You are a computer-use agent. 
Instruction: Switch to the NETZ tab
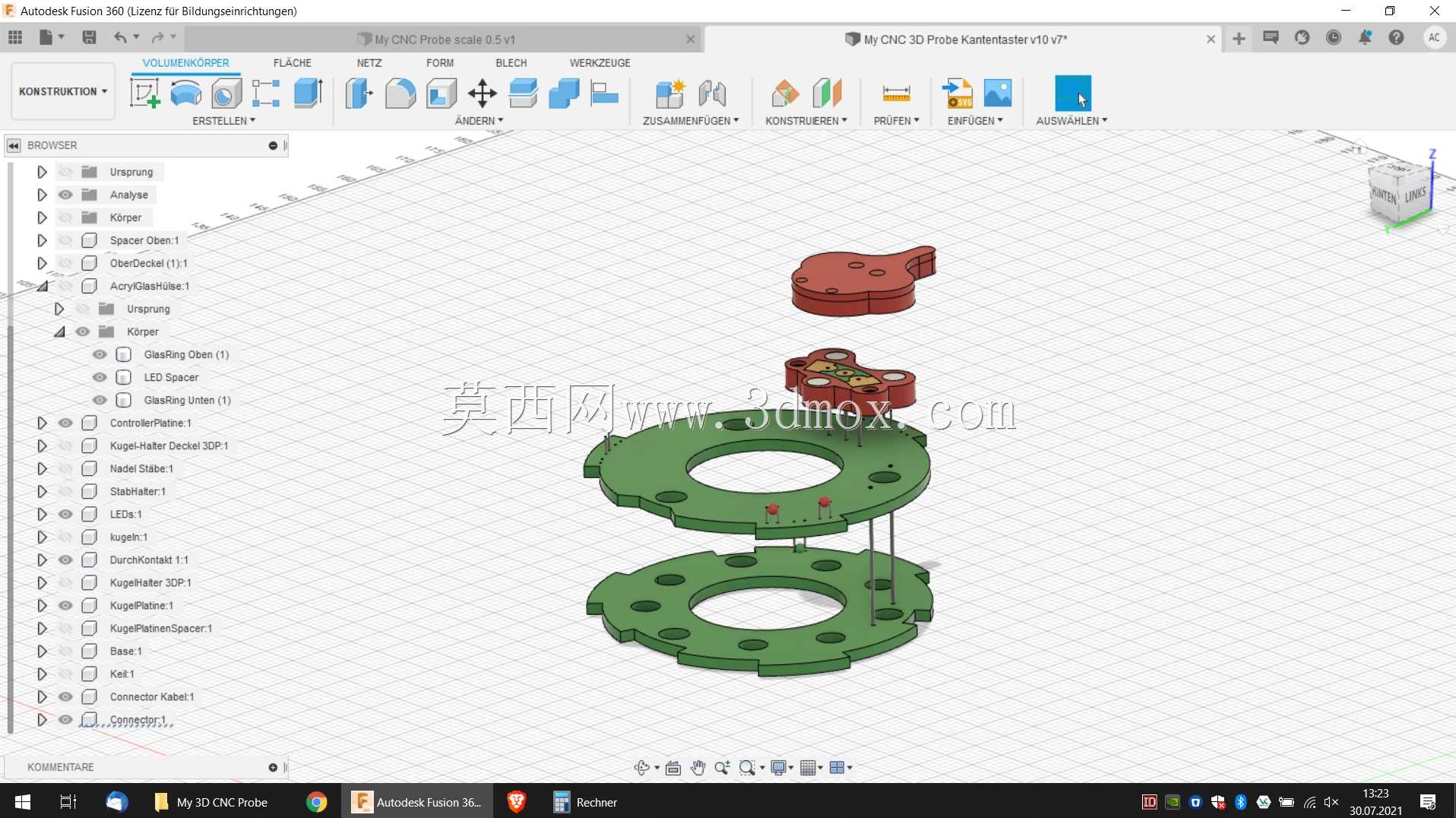(x=369, y=63)
